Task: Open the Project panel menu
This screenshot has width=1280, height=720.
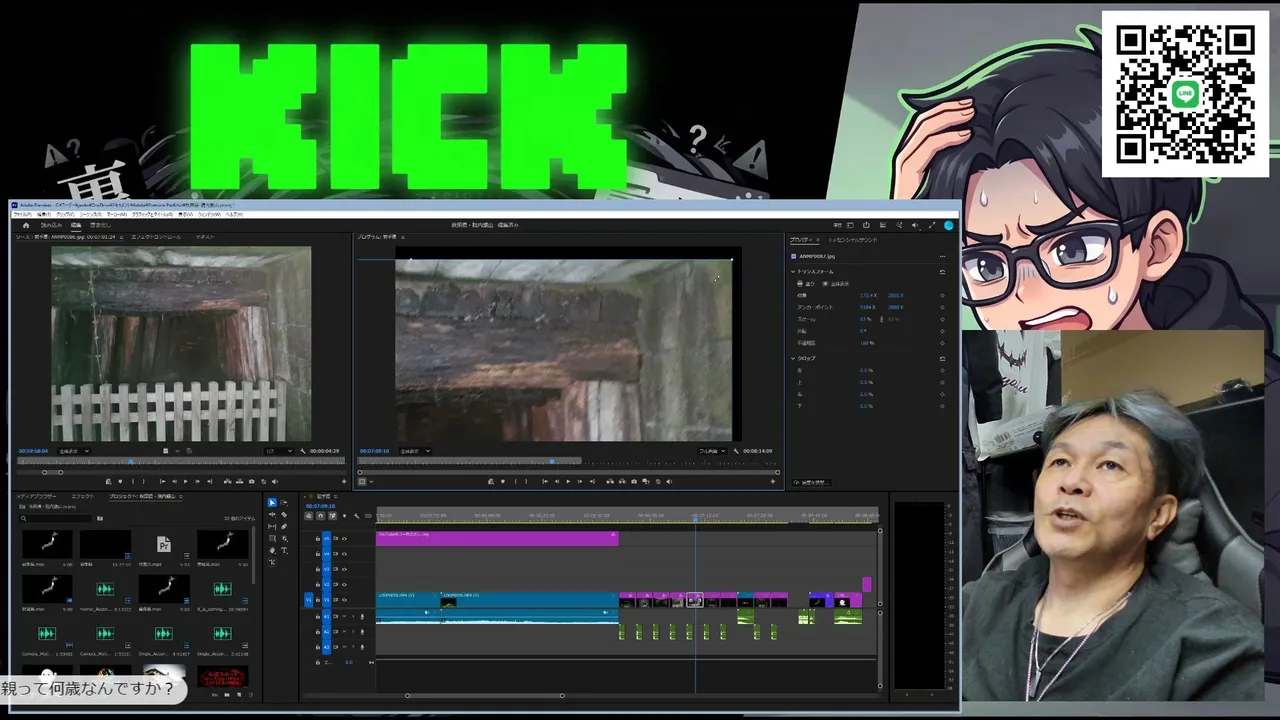Action: (179, 496)
